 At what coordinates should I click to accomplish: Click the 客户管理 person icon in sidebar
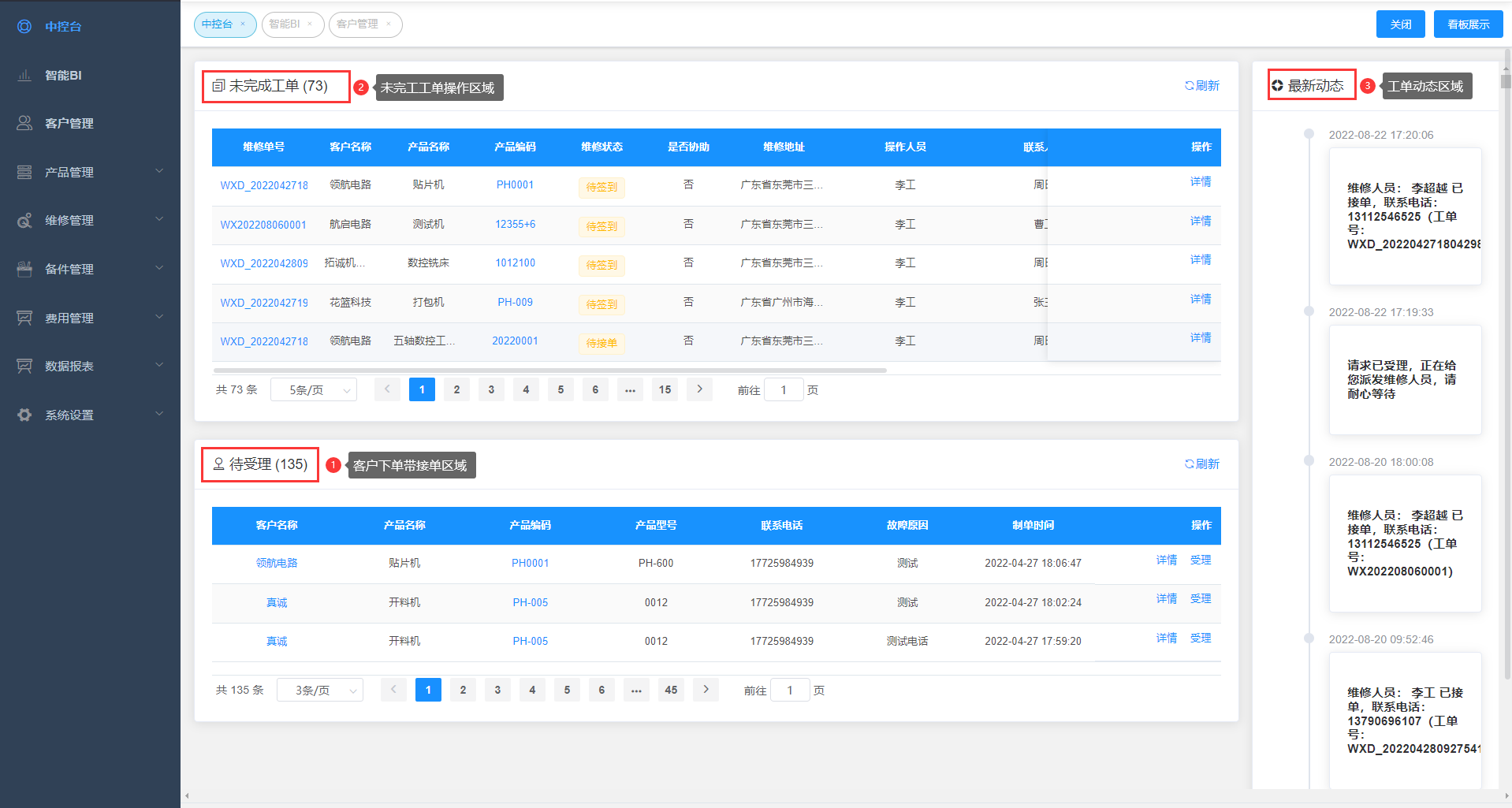[x=24, y=124]
